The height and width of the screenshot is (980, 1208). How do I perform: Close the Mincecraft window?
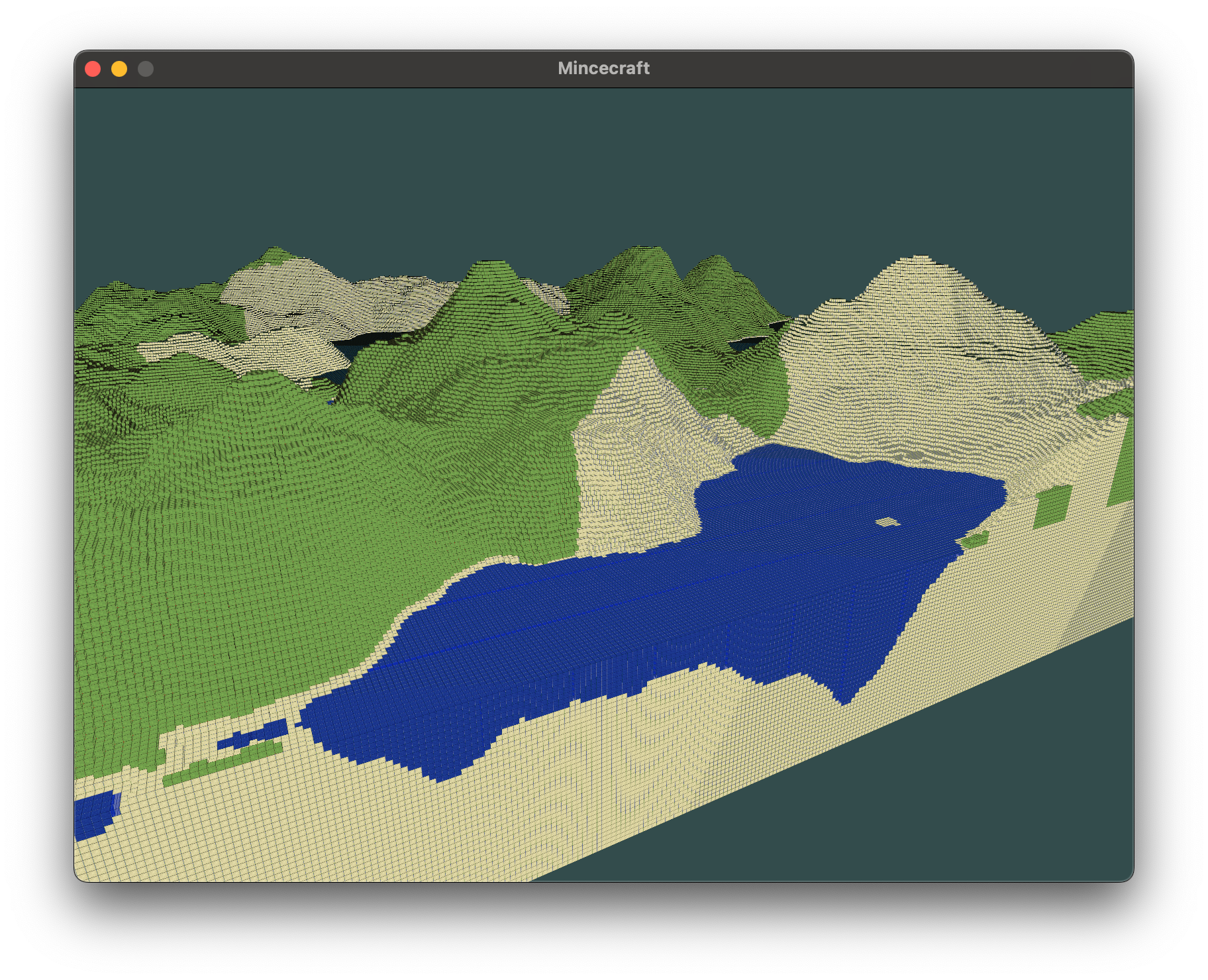point(93,69)
